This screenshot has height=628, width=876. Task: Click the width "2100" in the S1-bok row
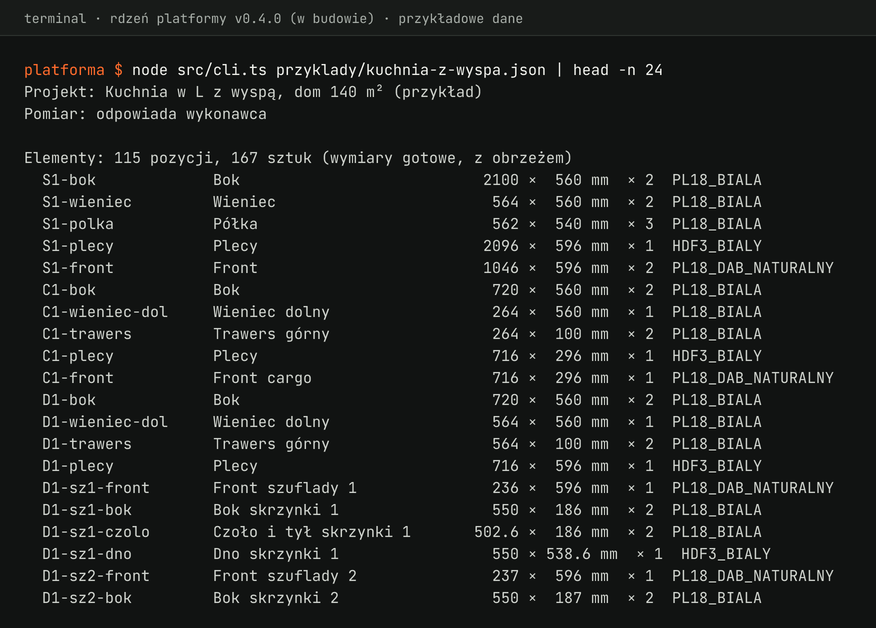click(501, 180)
